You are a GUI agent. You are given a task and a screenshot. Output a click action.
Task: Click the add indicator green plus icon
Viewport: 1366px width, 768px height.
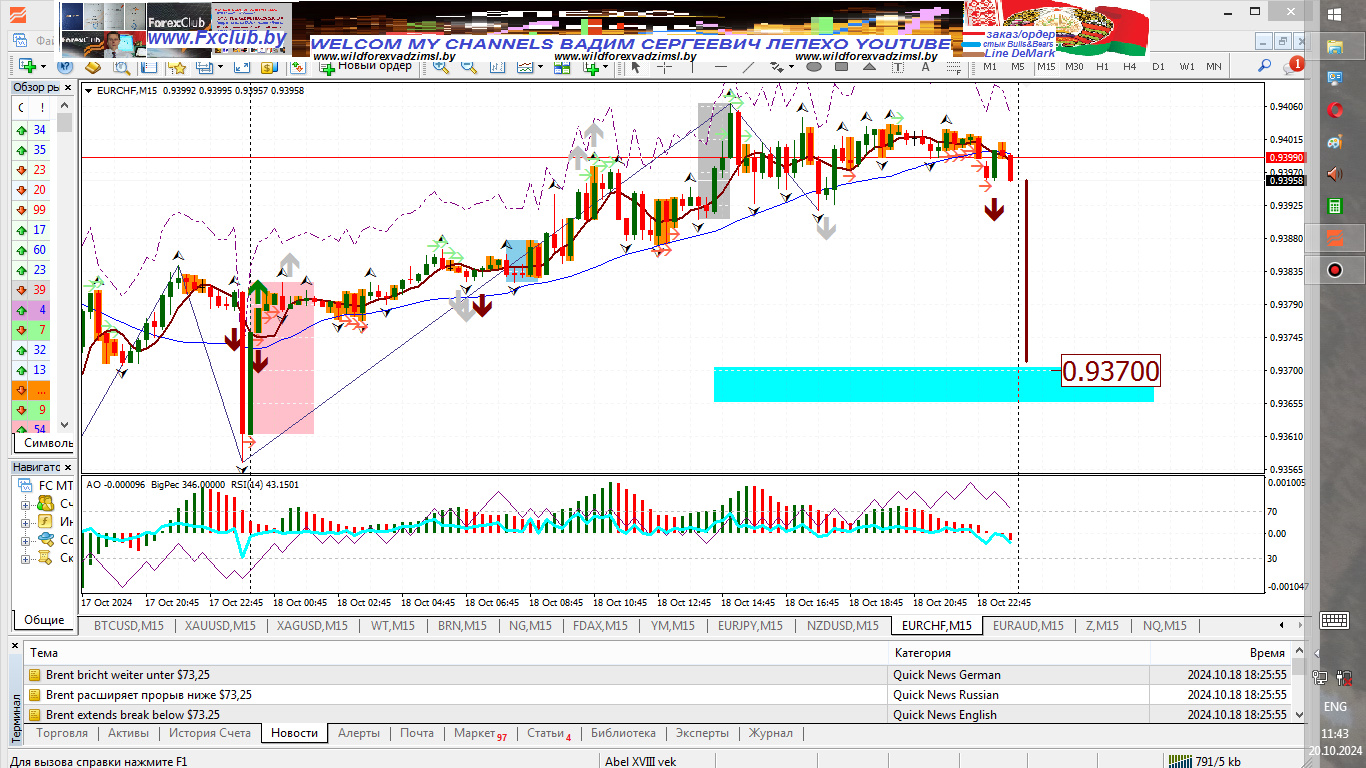(x=591, y=67)
